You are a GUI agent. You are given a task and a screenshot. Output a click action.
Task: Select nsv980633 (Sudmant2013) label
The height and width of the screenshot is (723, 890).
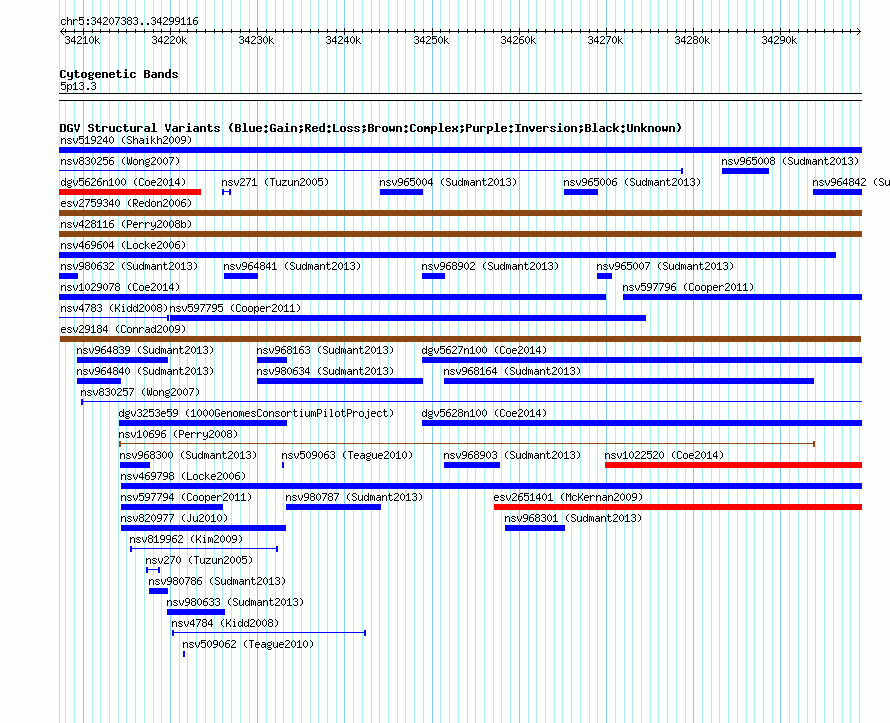click(x=236, y=602)
